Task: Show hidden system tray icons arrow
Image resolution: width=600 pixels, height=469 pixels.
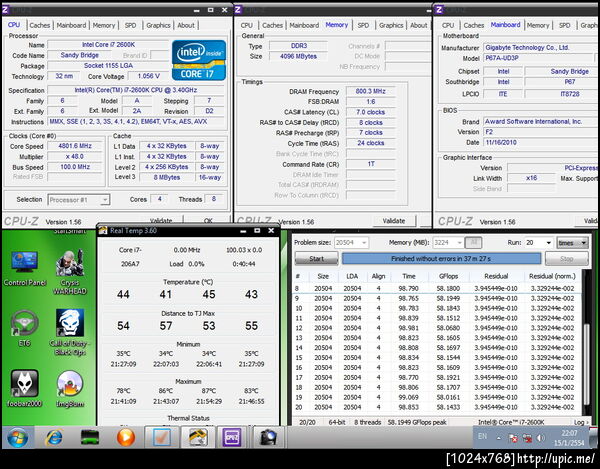Action: tap(499, 438)
